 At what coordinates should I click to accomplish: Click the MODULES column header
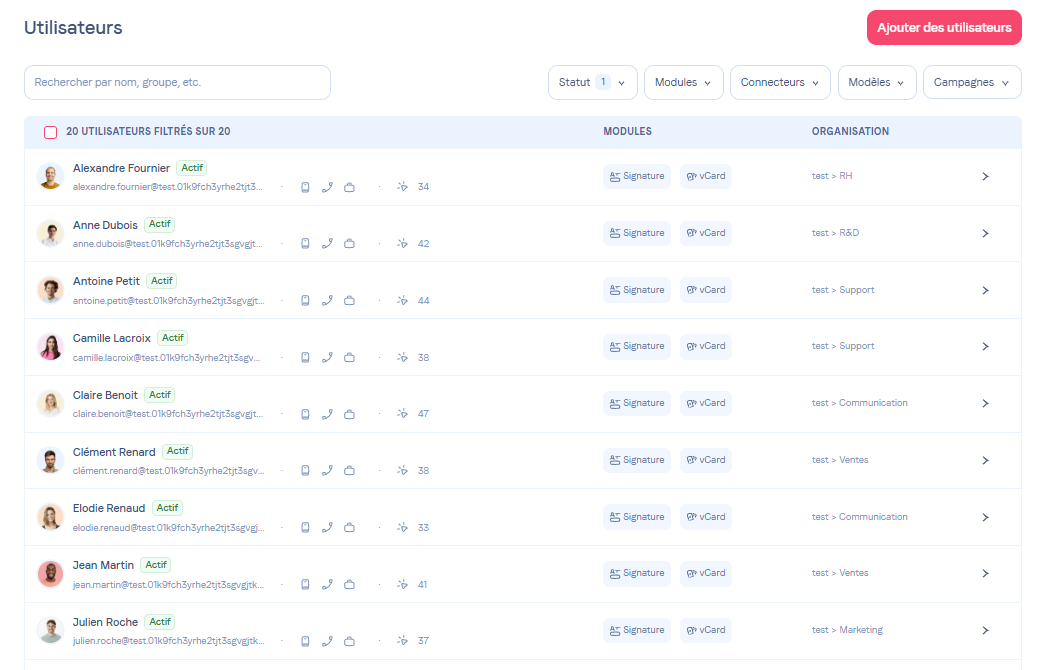(x=627, y=132)
